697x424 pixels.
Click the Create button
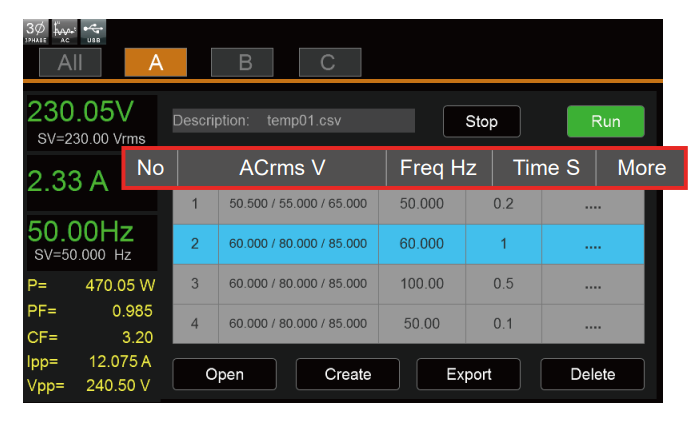click(x=347, y=374)
